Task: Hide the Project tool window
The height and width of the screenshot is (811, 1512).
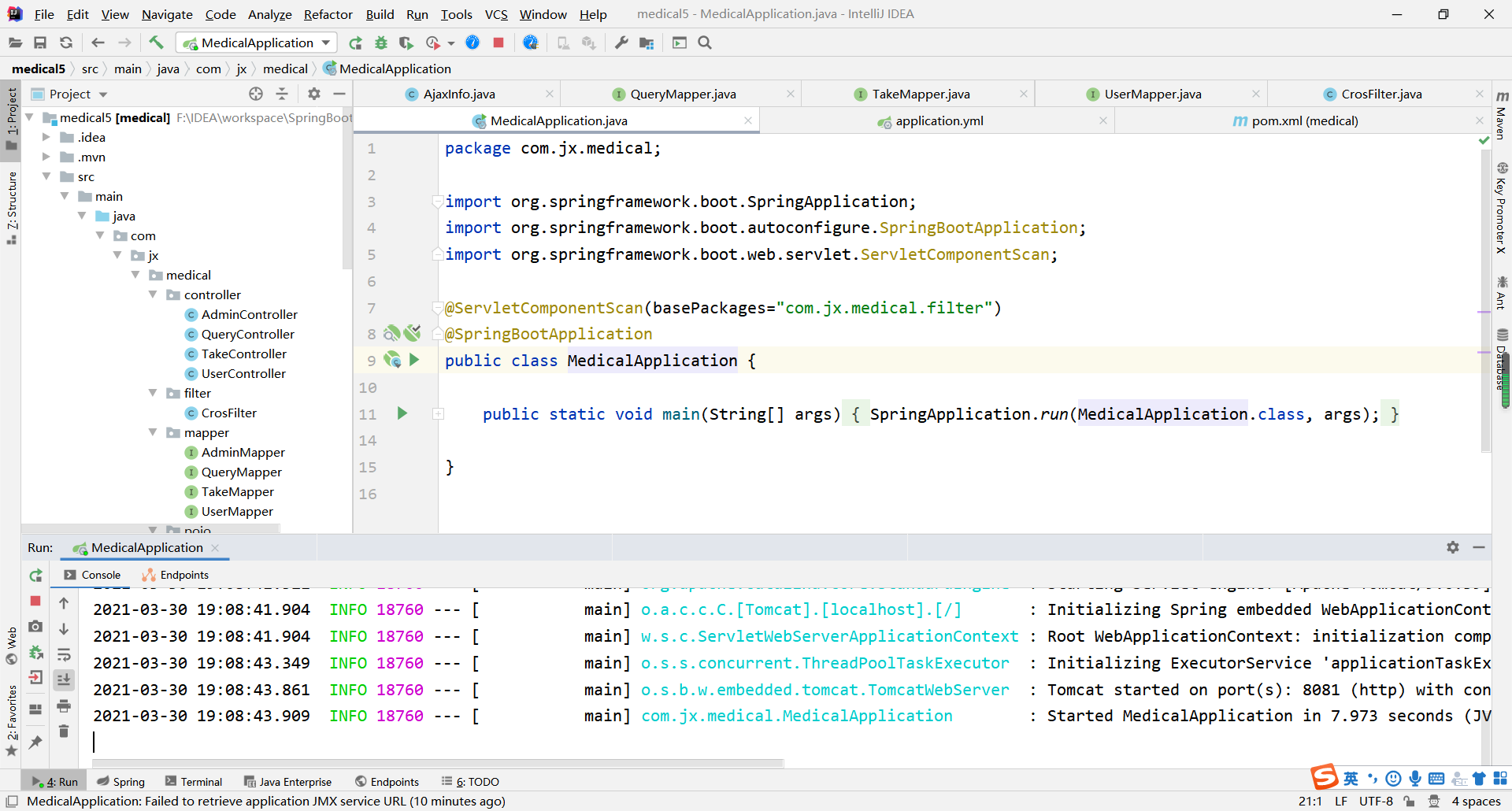Action: 339,94
